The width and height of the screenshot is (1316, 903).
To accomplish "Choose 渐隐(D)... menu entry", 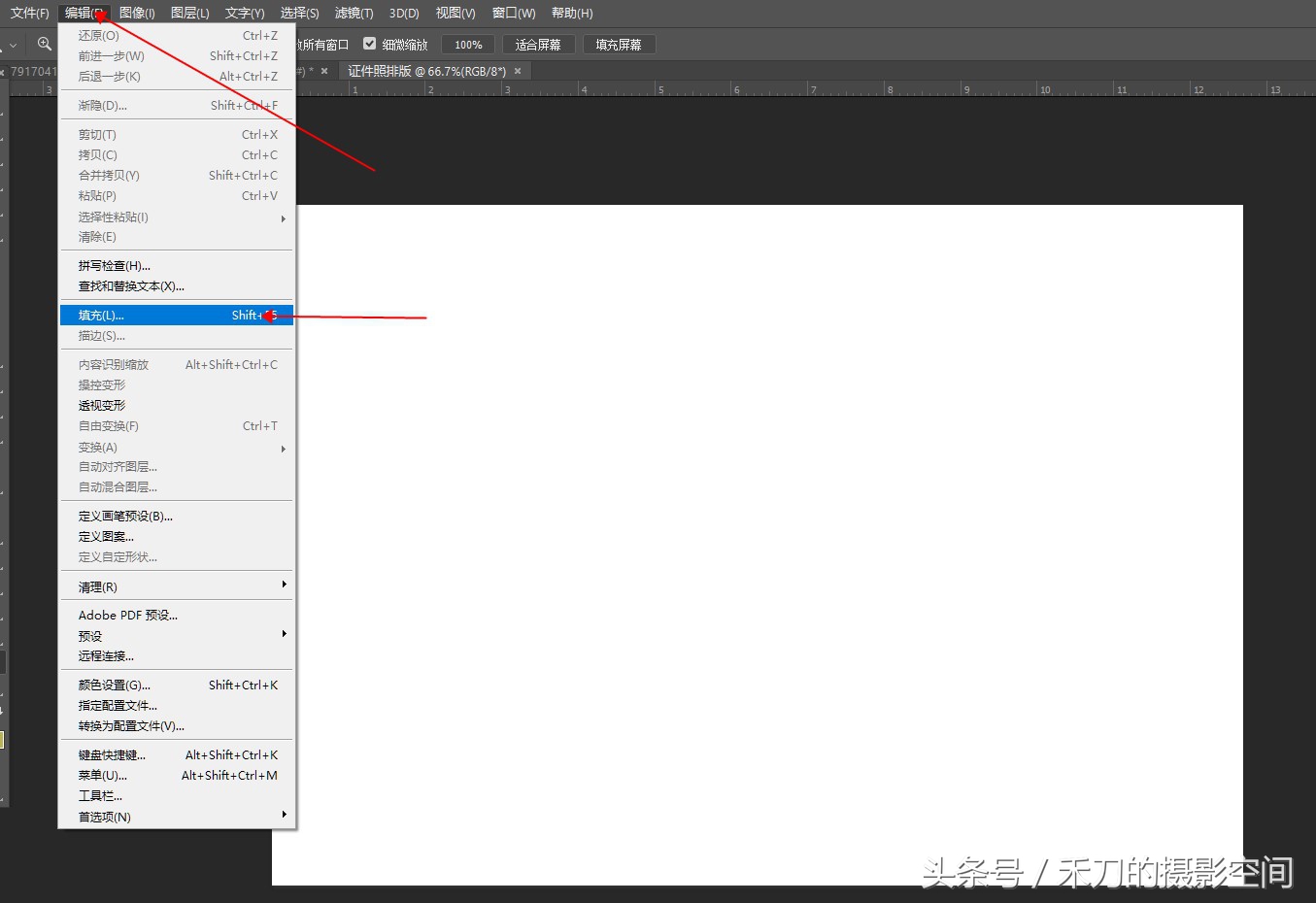I will pos(177,106).
